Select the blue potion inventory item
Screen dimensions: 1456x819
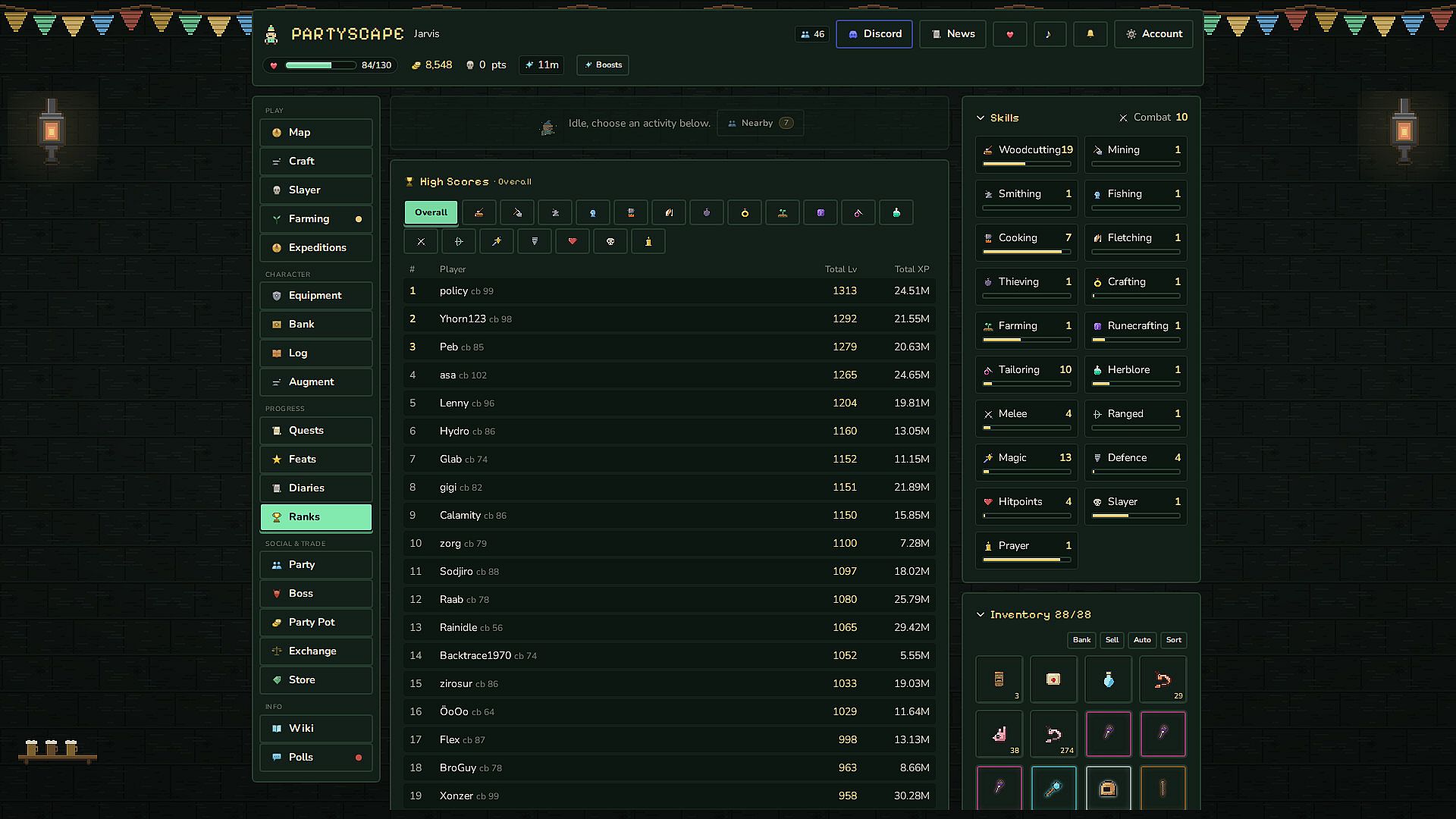[1108, 679]
